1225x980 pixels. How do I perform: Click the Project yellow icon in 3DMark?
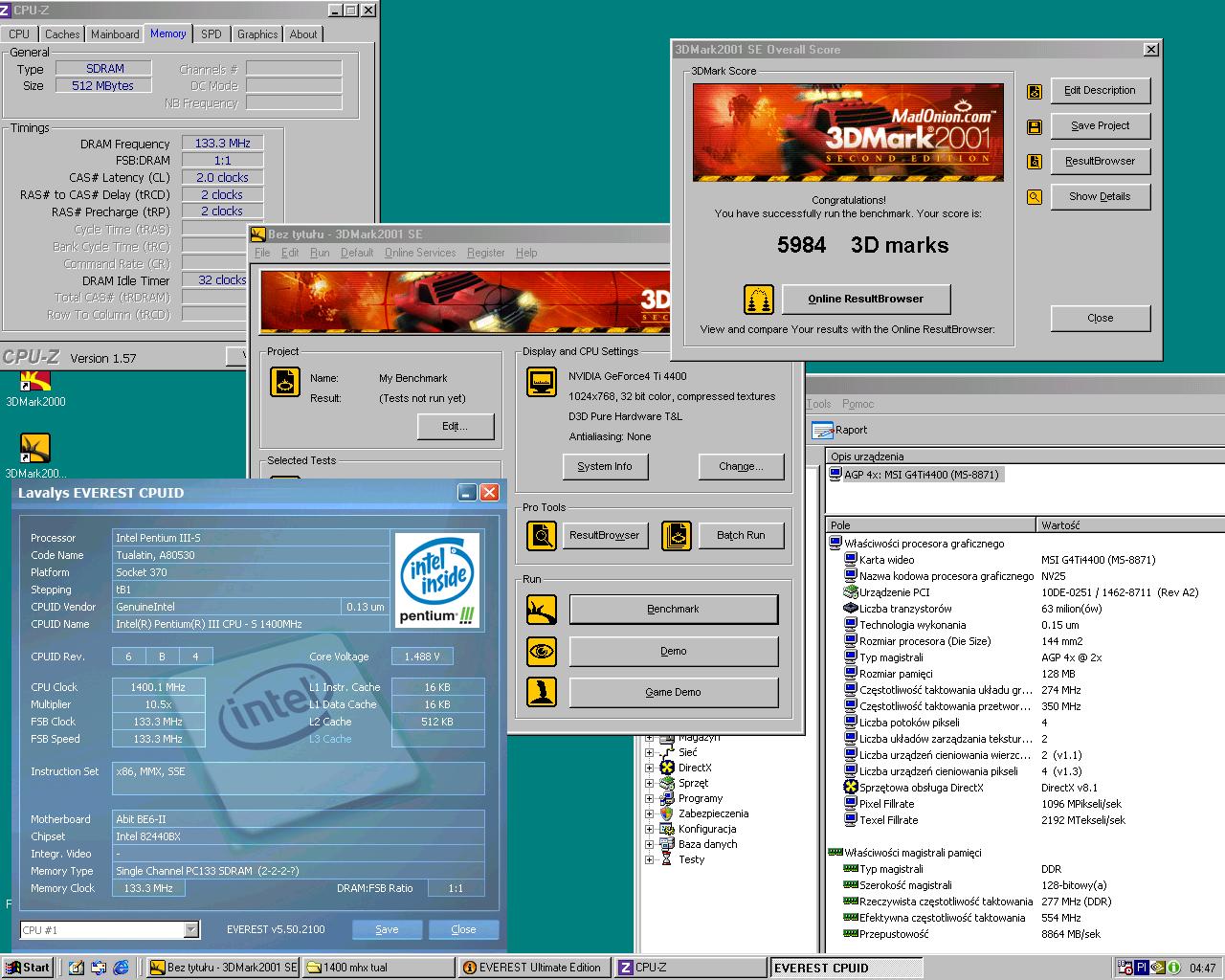285,382
